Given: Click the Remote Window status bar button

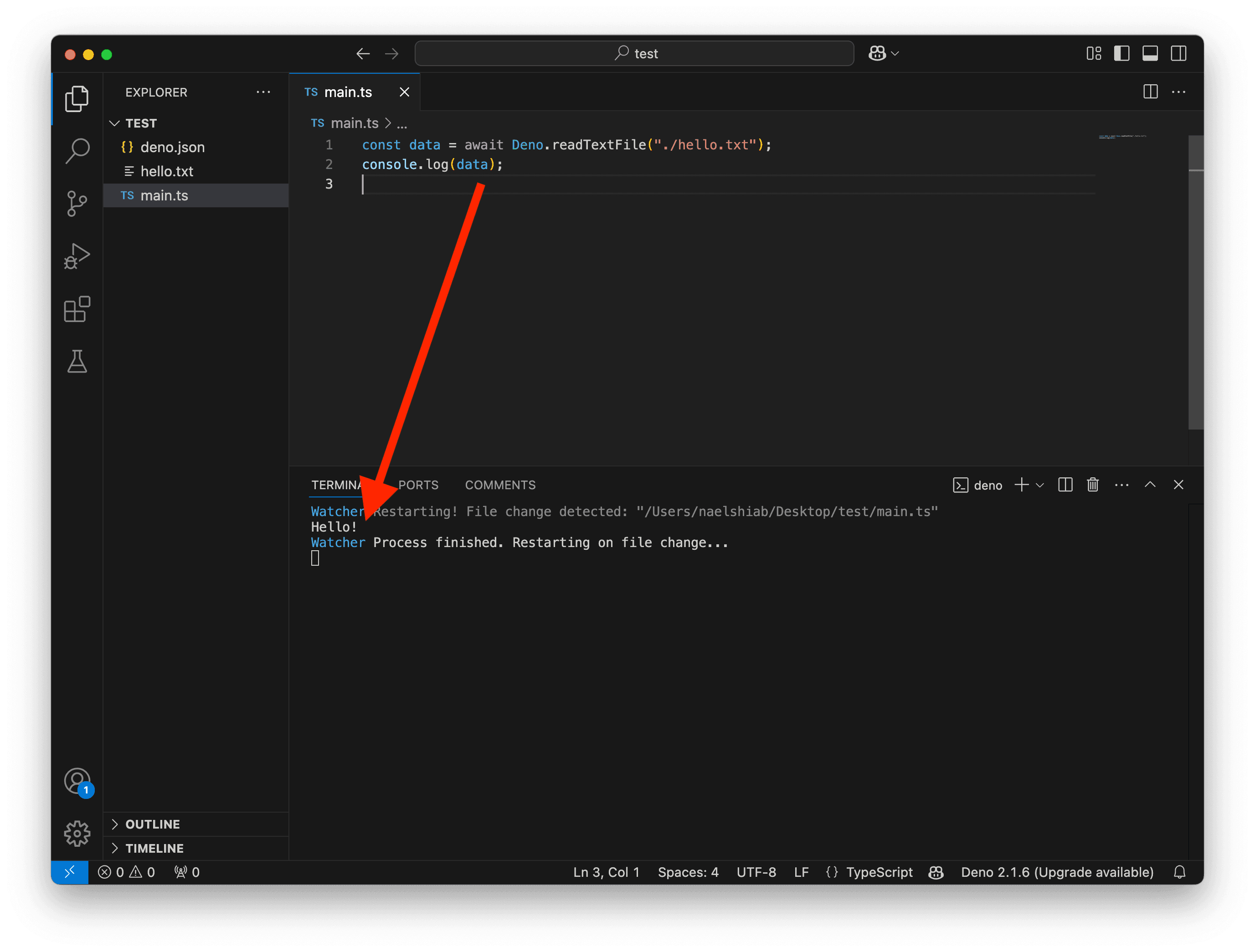Looking at the screenshot, I should coord(70,872).
